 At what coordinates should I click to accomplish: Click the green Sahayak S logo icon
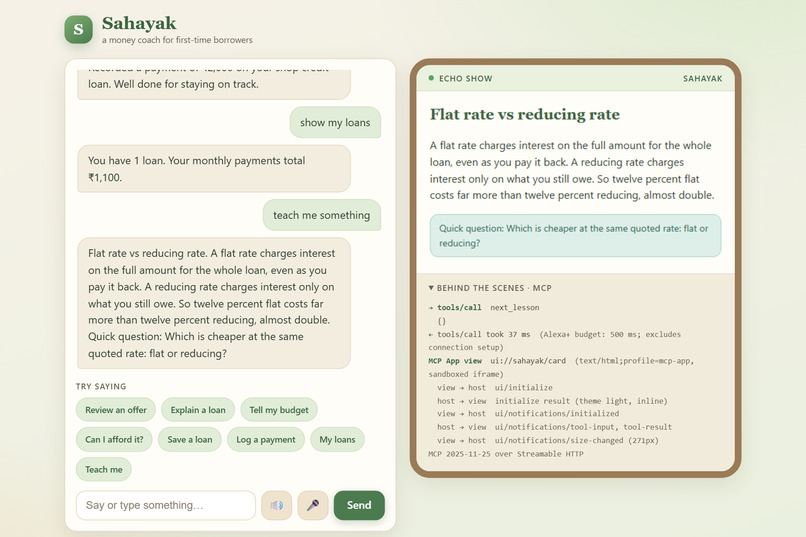(x=79, y=29)
